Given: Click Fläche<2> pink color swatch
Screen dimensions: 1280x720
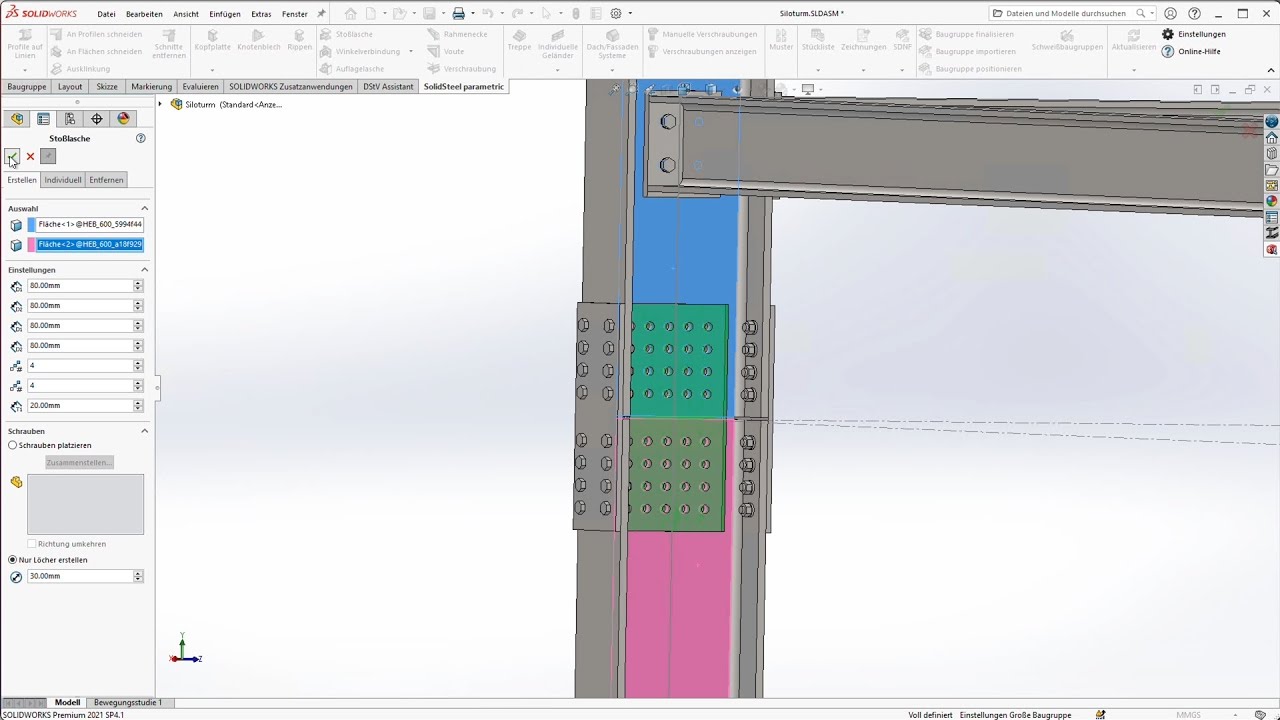Looking at the screenshot, I should [x=32, y=245].
